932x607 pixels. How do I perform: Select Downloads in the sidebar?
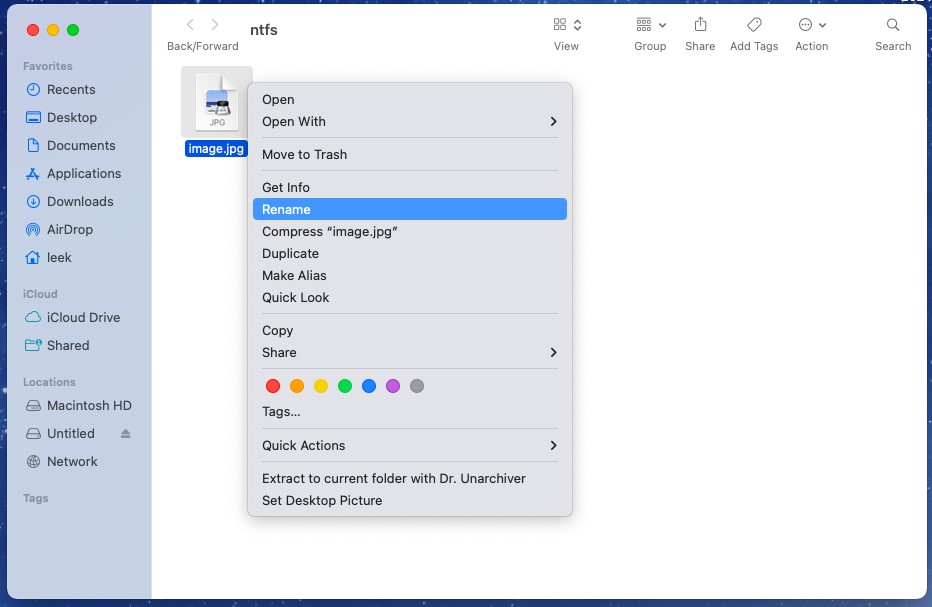80,202
